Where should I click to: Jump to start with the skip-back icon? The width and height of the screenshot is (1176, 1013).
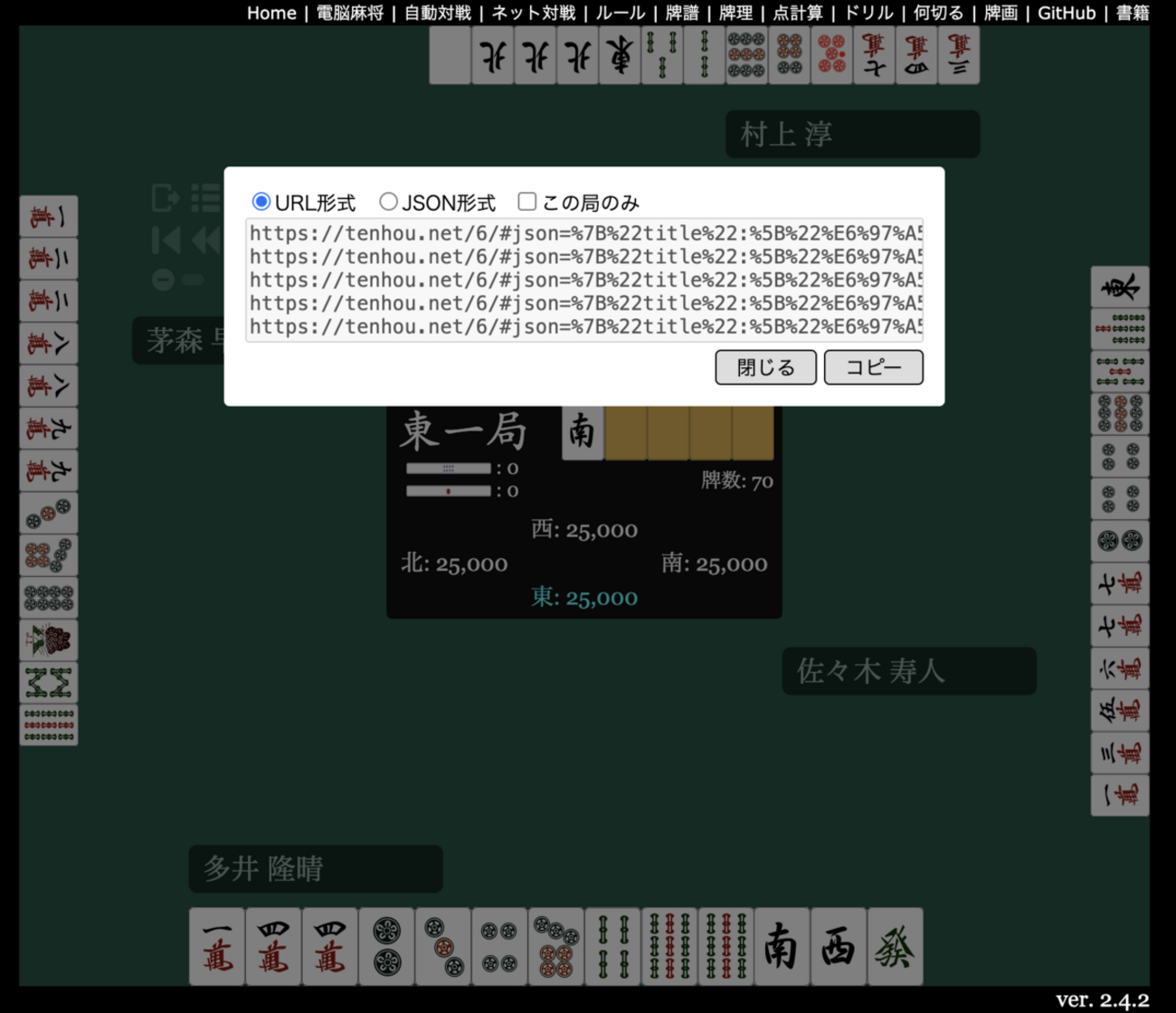166,240
